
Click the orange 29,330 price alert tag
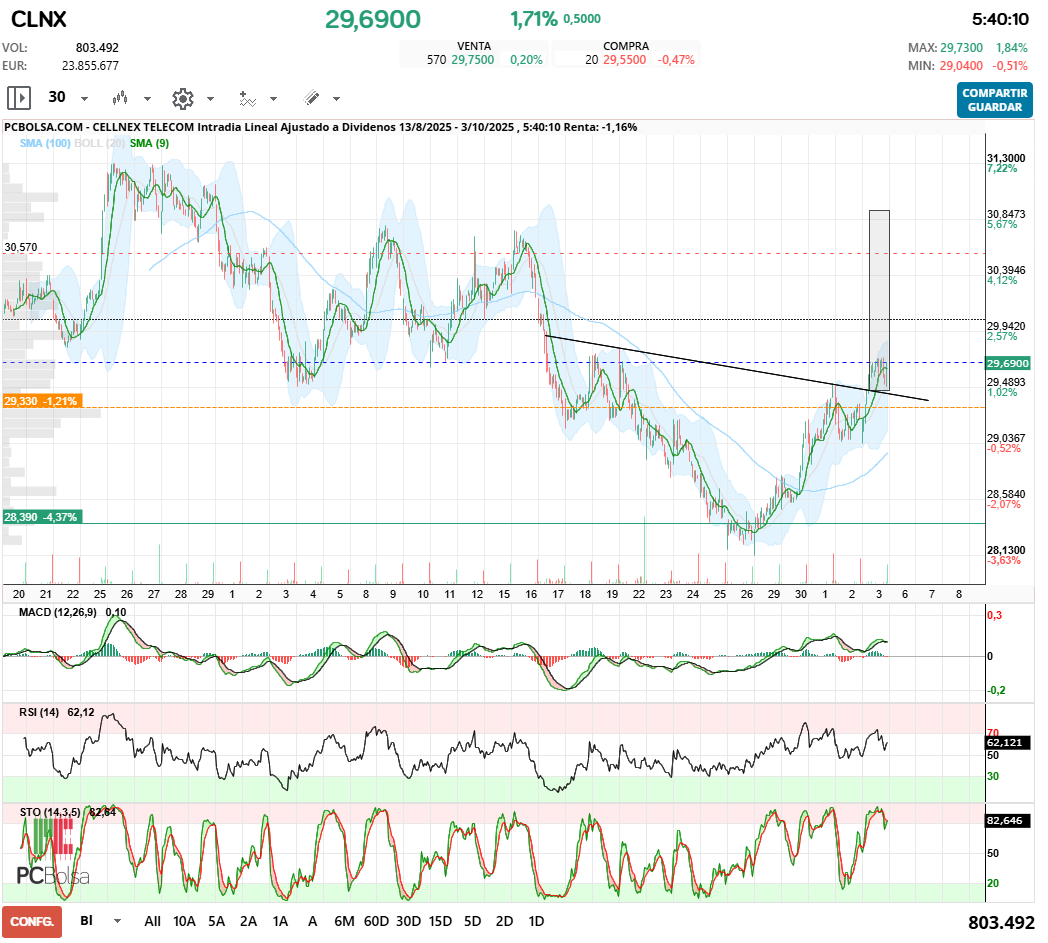[x=41, y=401]
